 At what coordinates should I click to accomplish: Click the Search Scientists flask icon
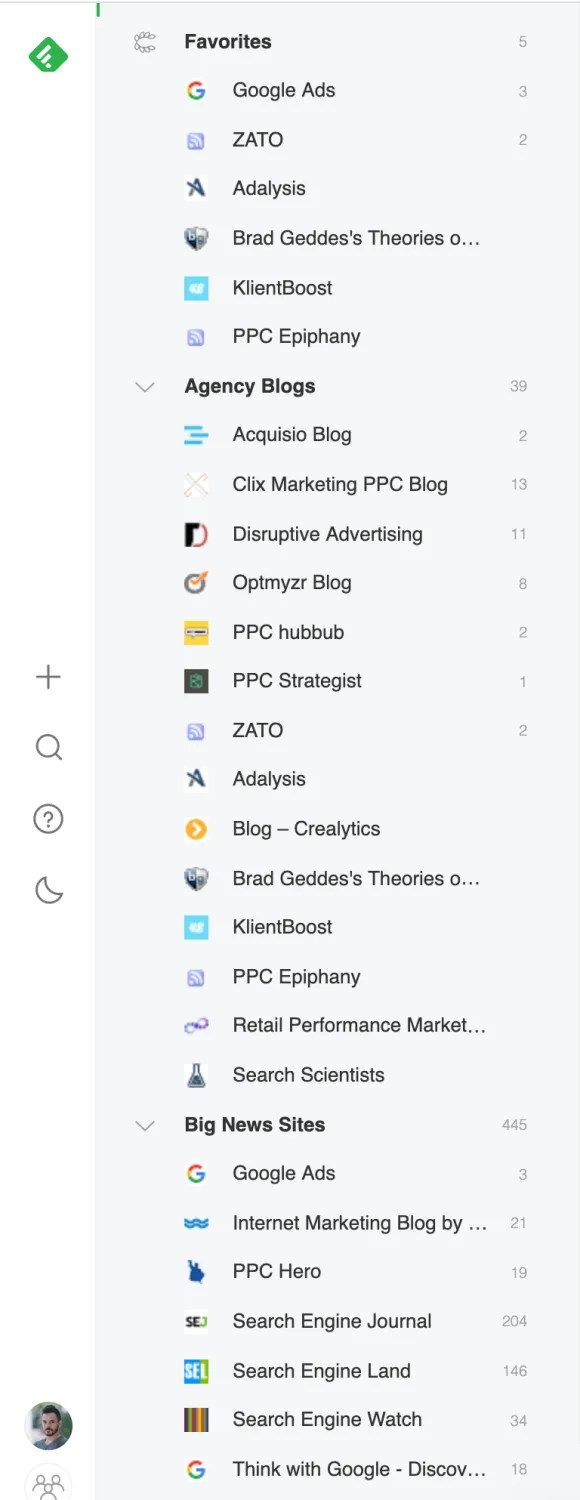[196, 1075]
